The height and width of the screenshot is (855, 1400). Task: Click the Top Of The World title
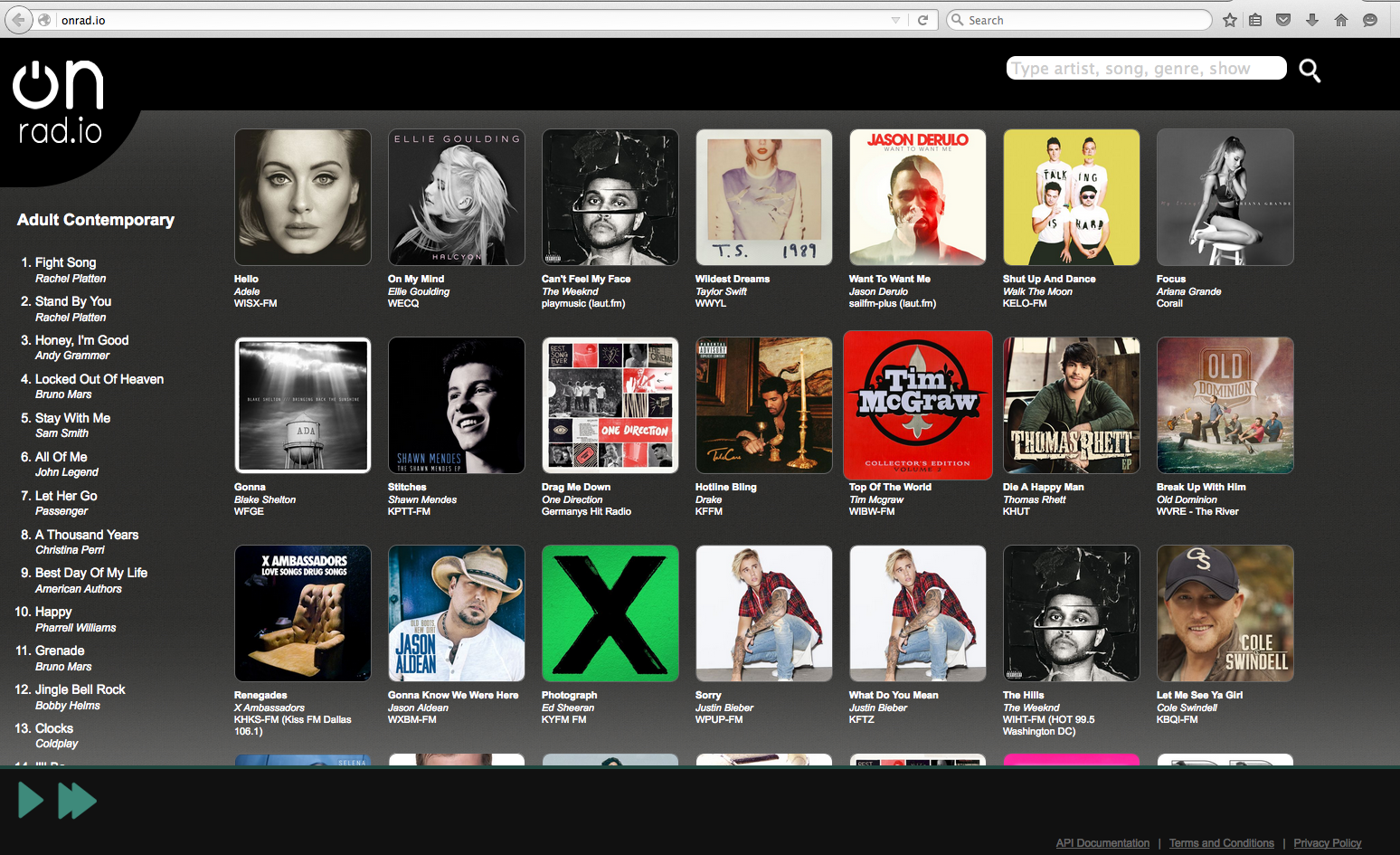point(890,487)
